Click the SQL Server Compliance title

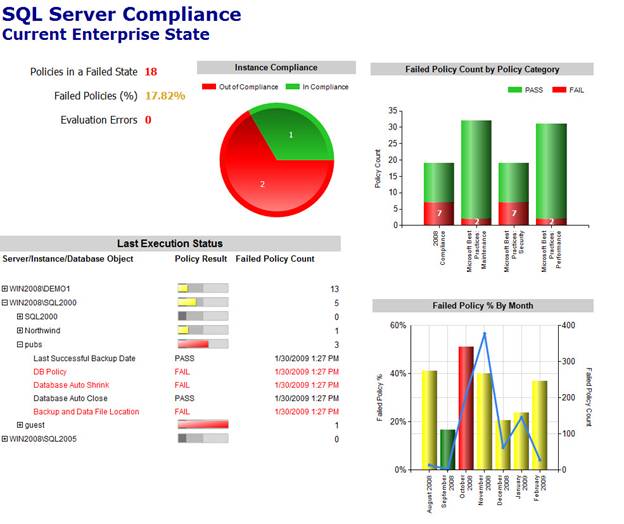click(x=121, y=14)
